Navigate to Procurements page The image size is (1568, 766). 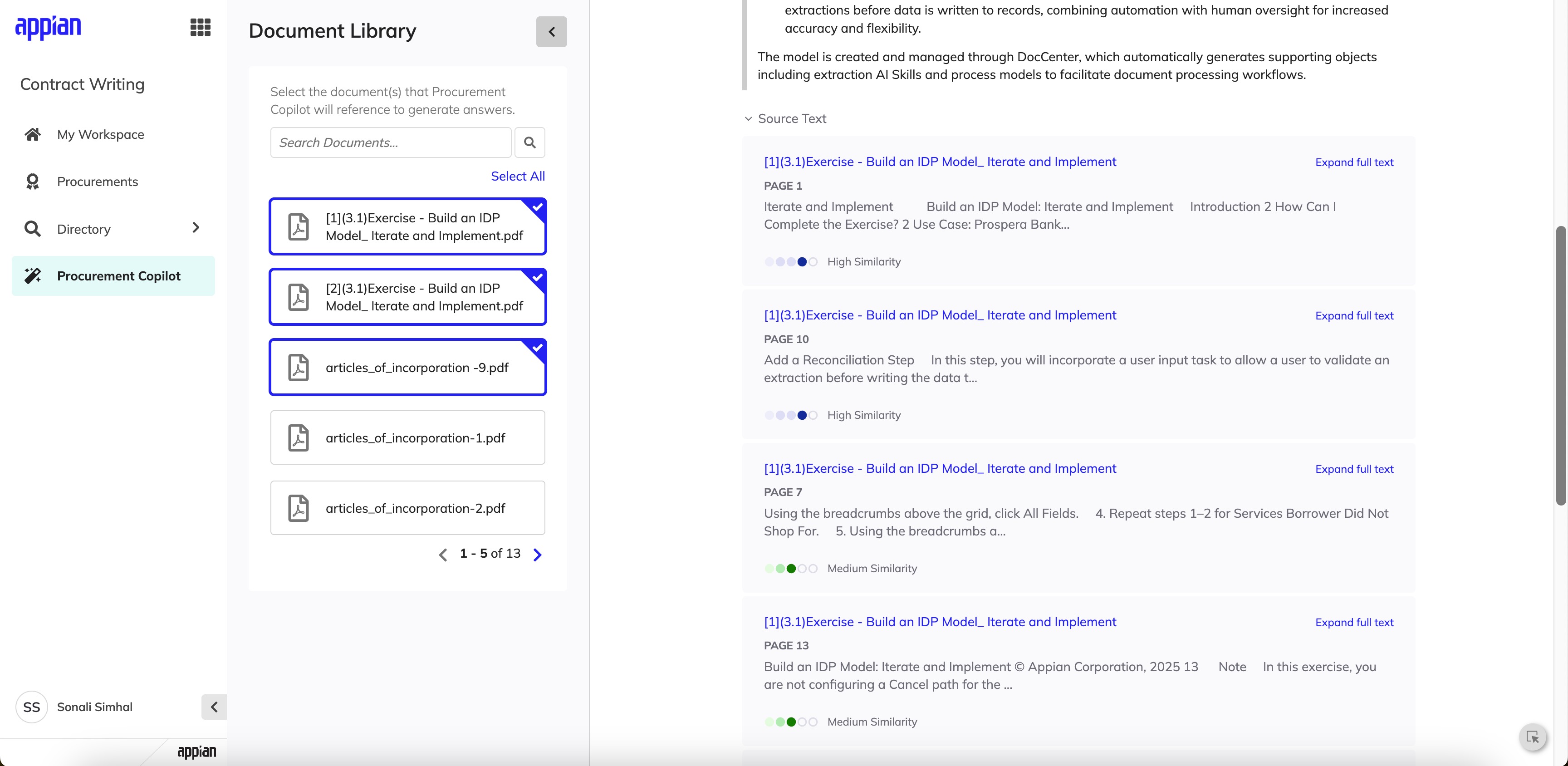click(x=98, y=182)
